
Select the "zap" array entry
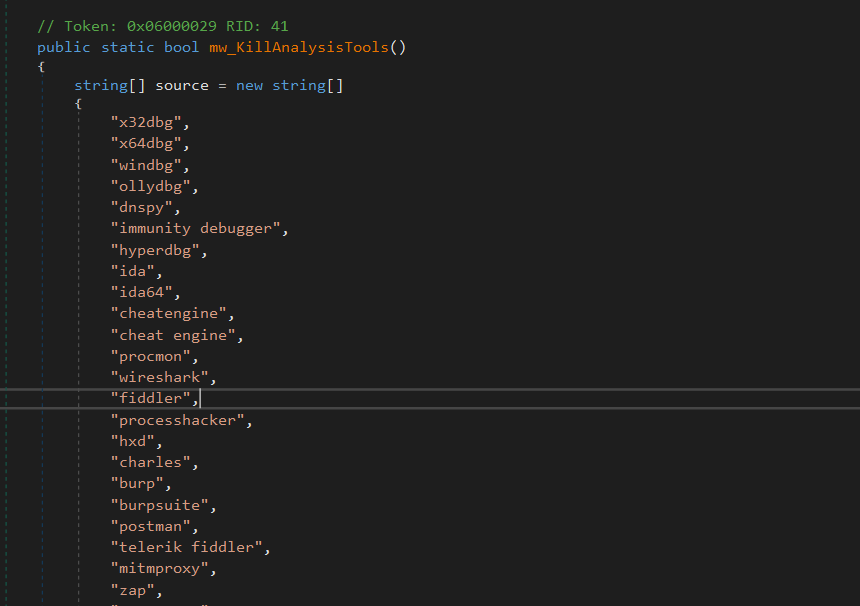coord(132,591)
